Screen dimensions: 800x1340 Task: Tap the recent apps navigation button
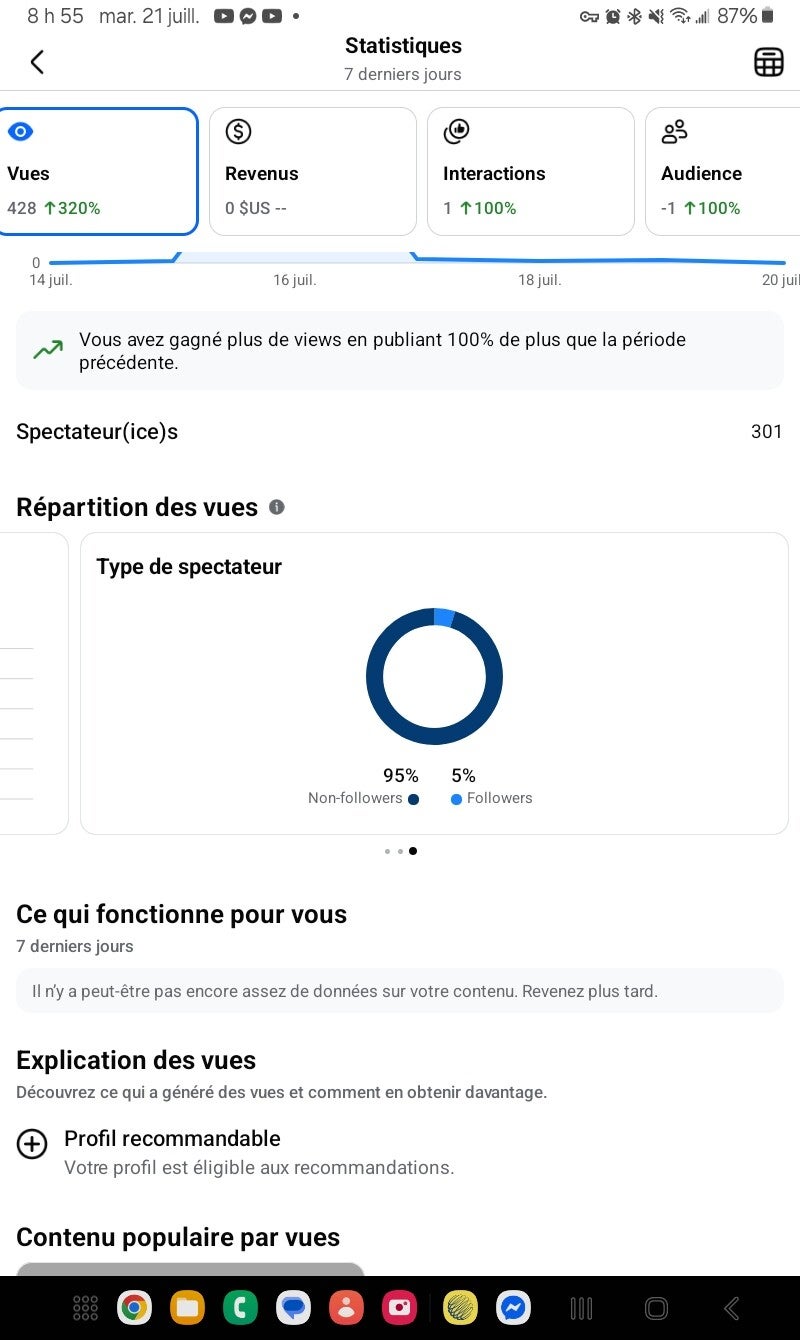pos(581,1307)
